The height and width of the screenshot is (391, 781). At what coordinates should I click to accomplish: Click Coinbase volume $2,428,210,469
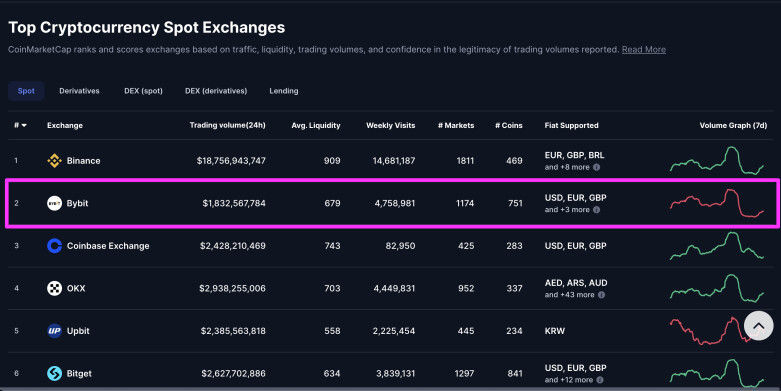coord(233,246)
